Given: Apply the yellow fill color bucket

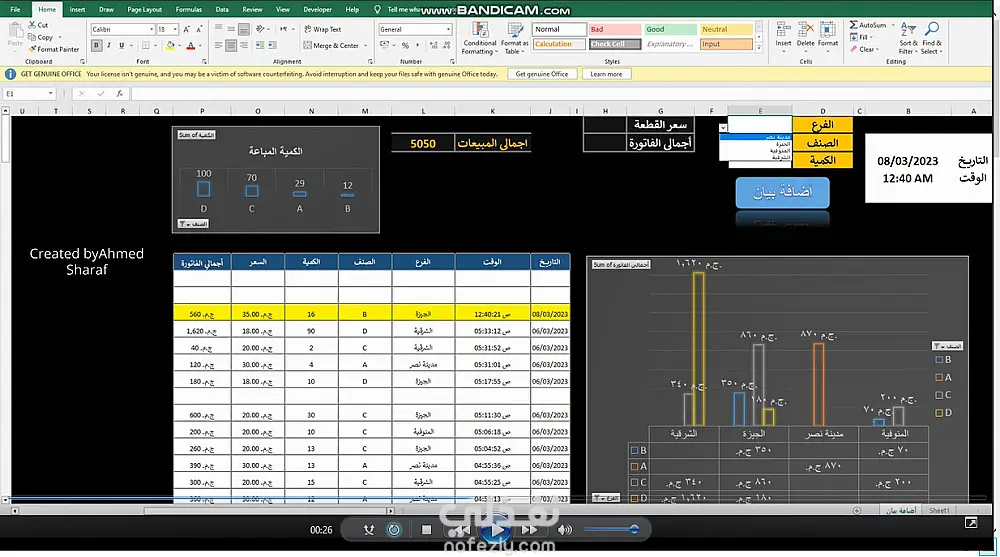Looking at the screenshot, I should [170, 45].
